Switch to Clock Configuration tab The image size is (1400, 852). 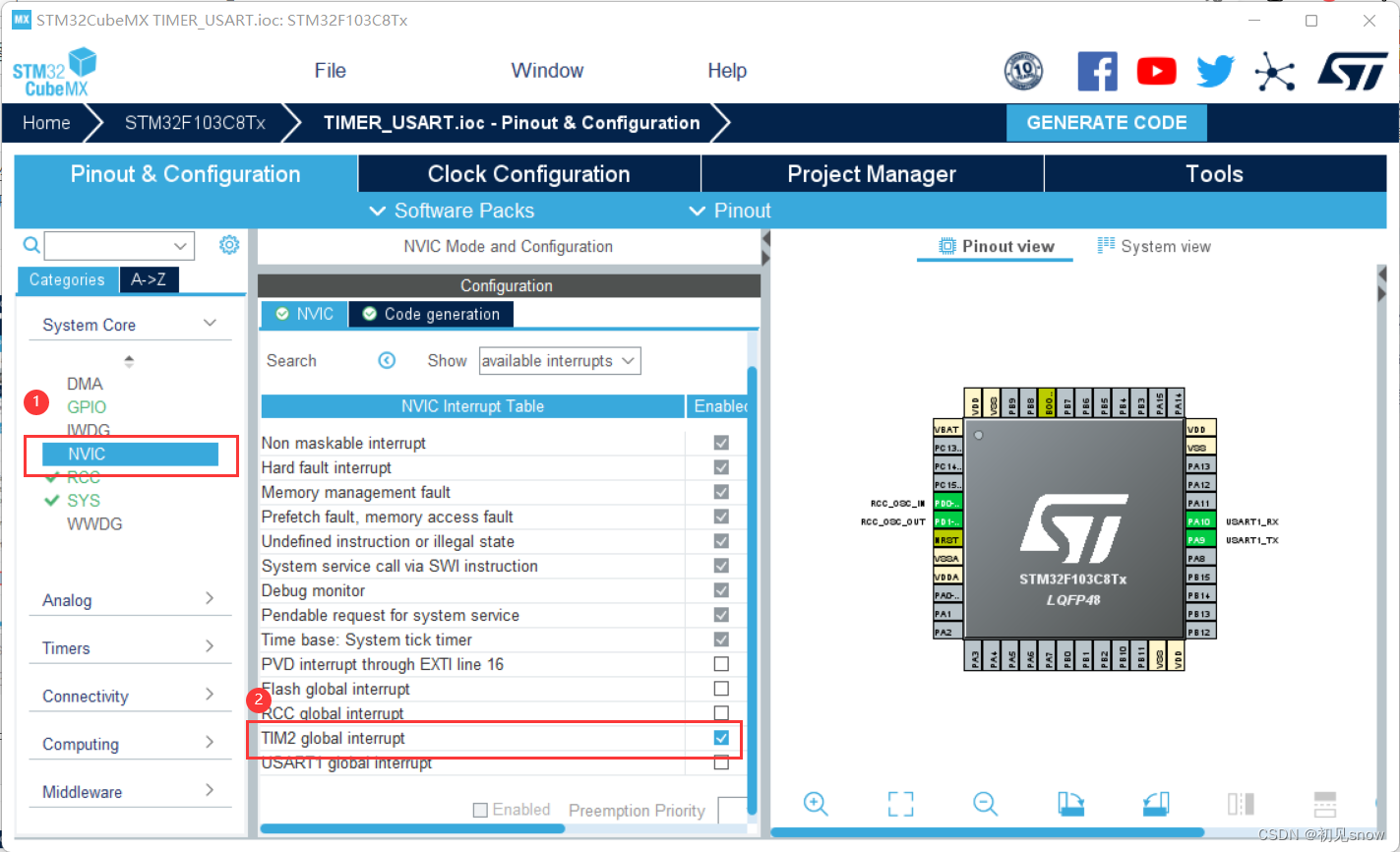(529, 174)
